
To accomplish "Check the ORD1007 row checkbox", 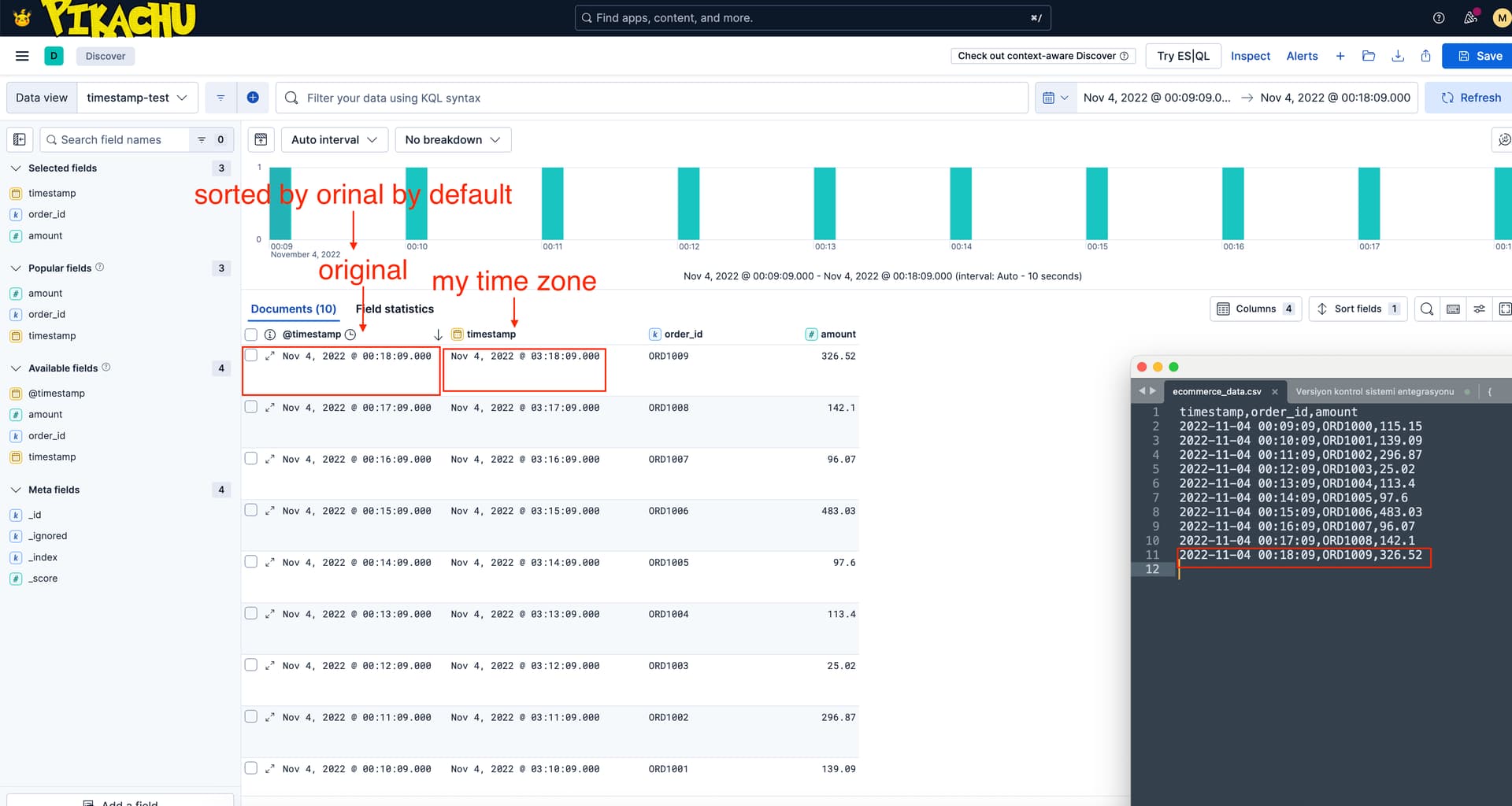I will 251,458.
